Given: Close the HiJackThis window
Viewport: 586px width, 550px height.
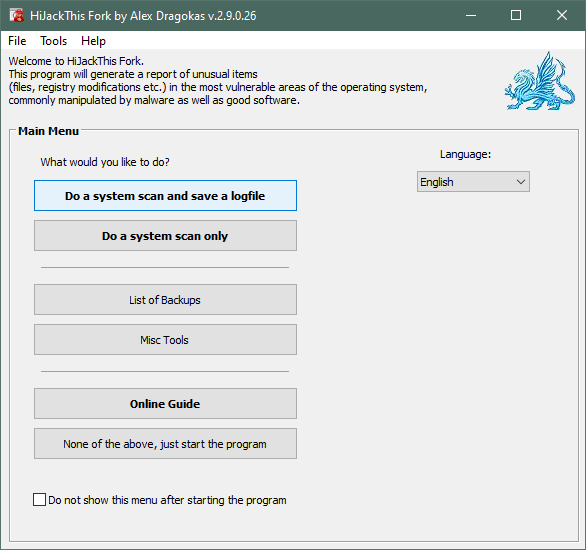Looking at the screenshot, I should pos(562,15).
